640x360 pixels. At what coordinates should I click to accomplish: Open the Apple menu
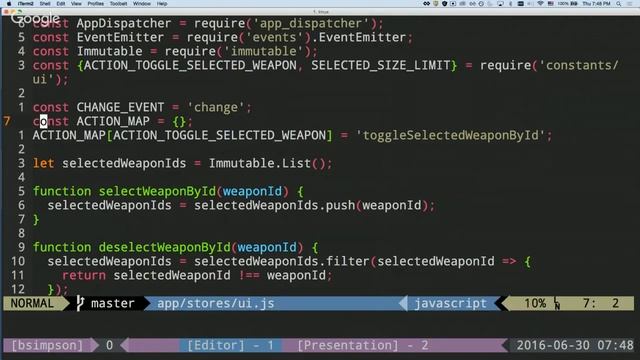pyautogui.click(x=9, y=4)
